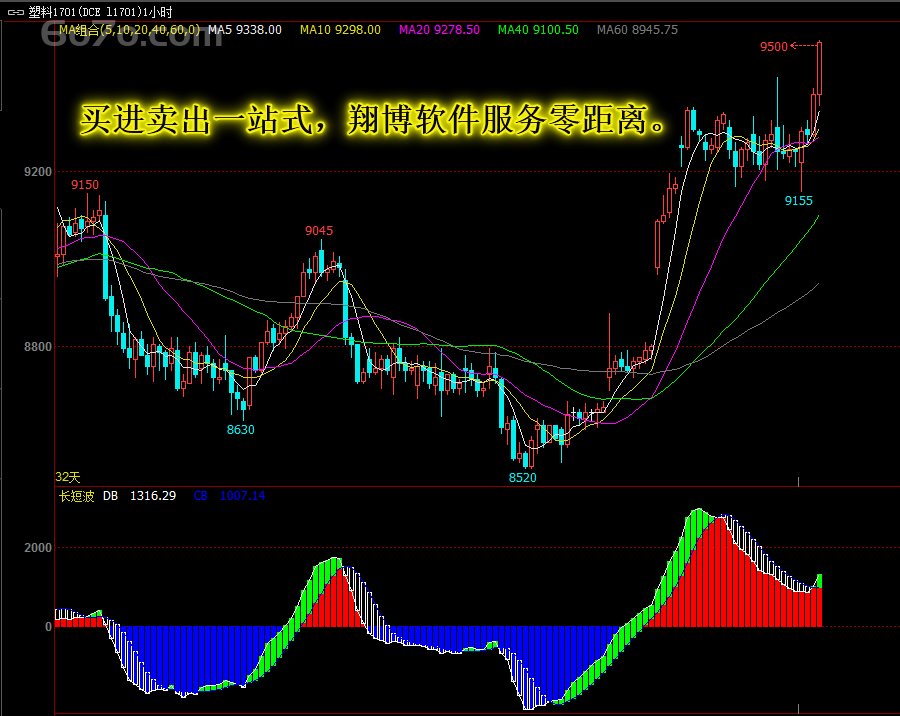
Task: Click the last green bar in 长短波 histogram
Action: 820,580
